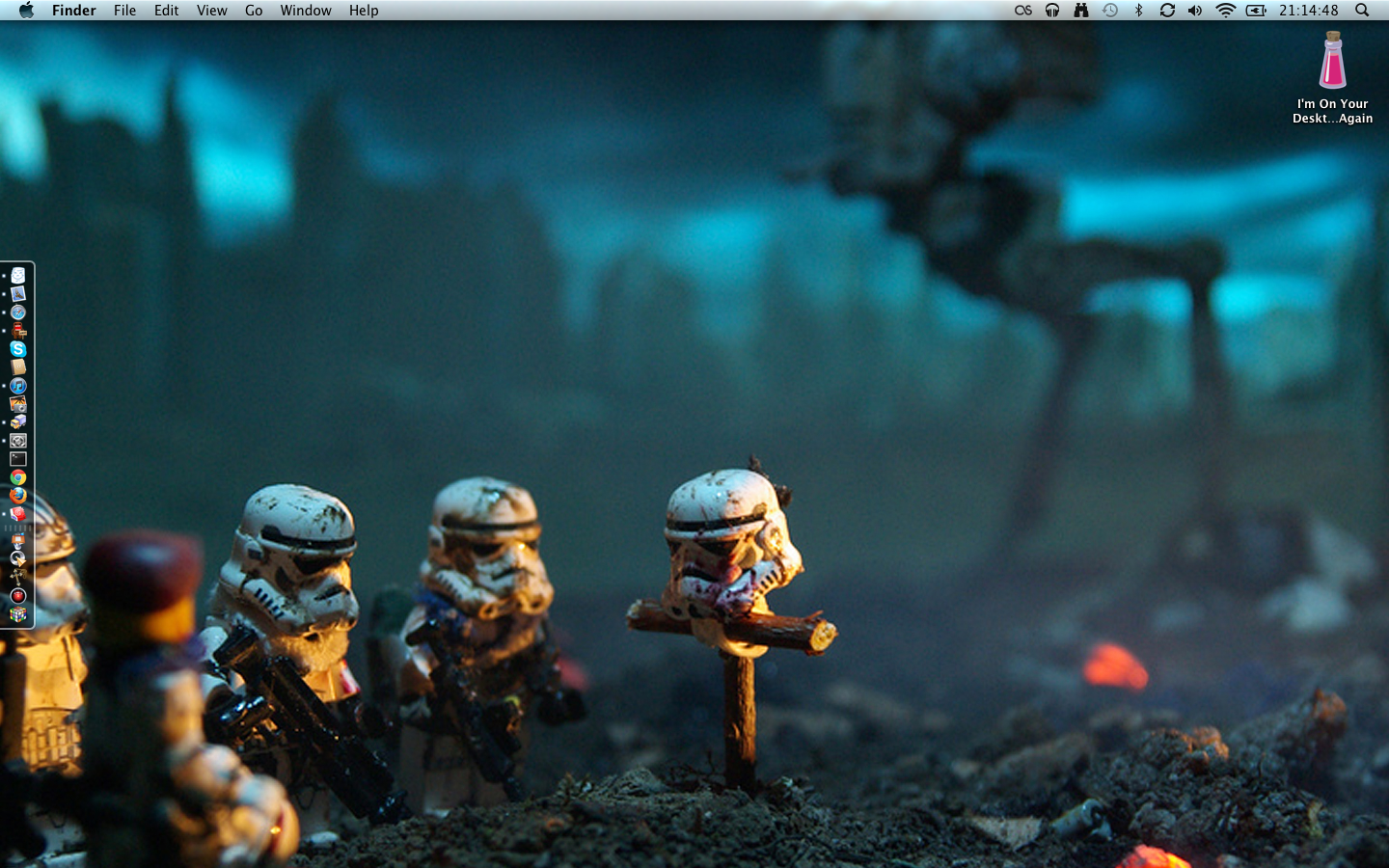The image size is (1389, 868).
Task: Open Spotlight search magnifier
Action: 1362,11
